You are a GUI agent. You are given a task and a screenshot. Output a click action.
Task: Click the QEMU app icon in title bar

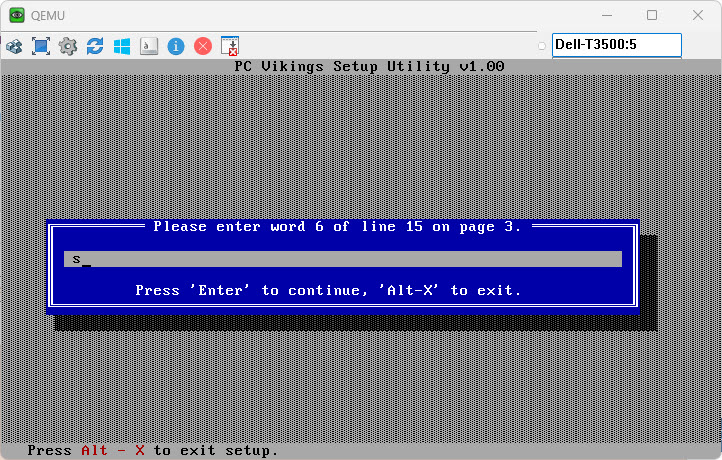click(17, 15)
